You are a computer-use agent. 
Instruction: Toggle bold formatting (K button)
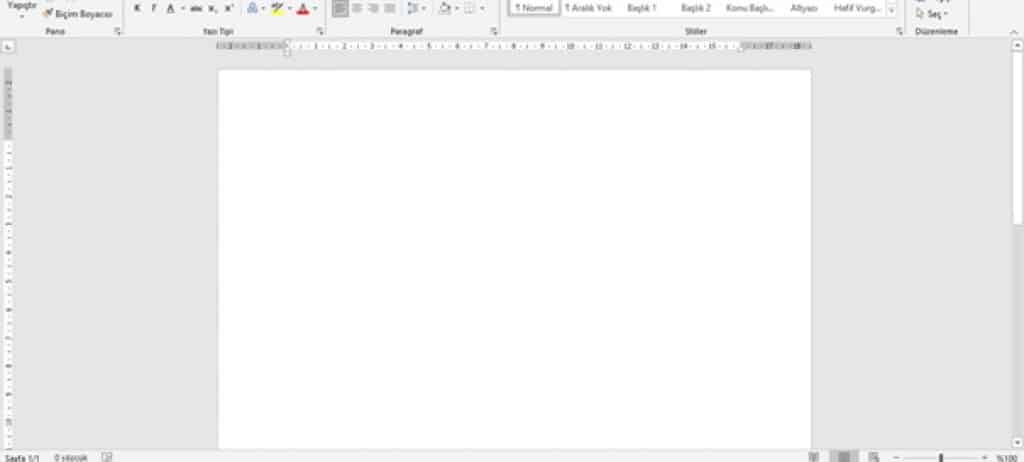tap(137, 8)
